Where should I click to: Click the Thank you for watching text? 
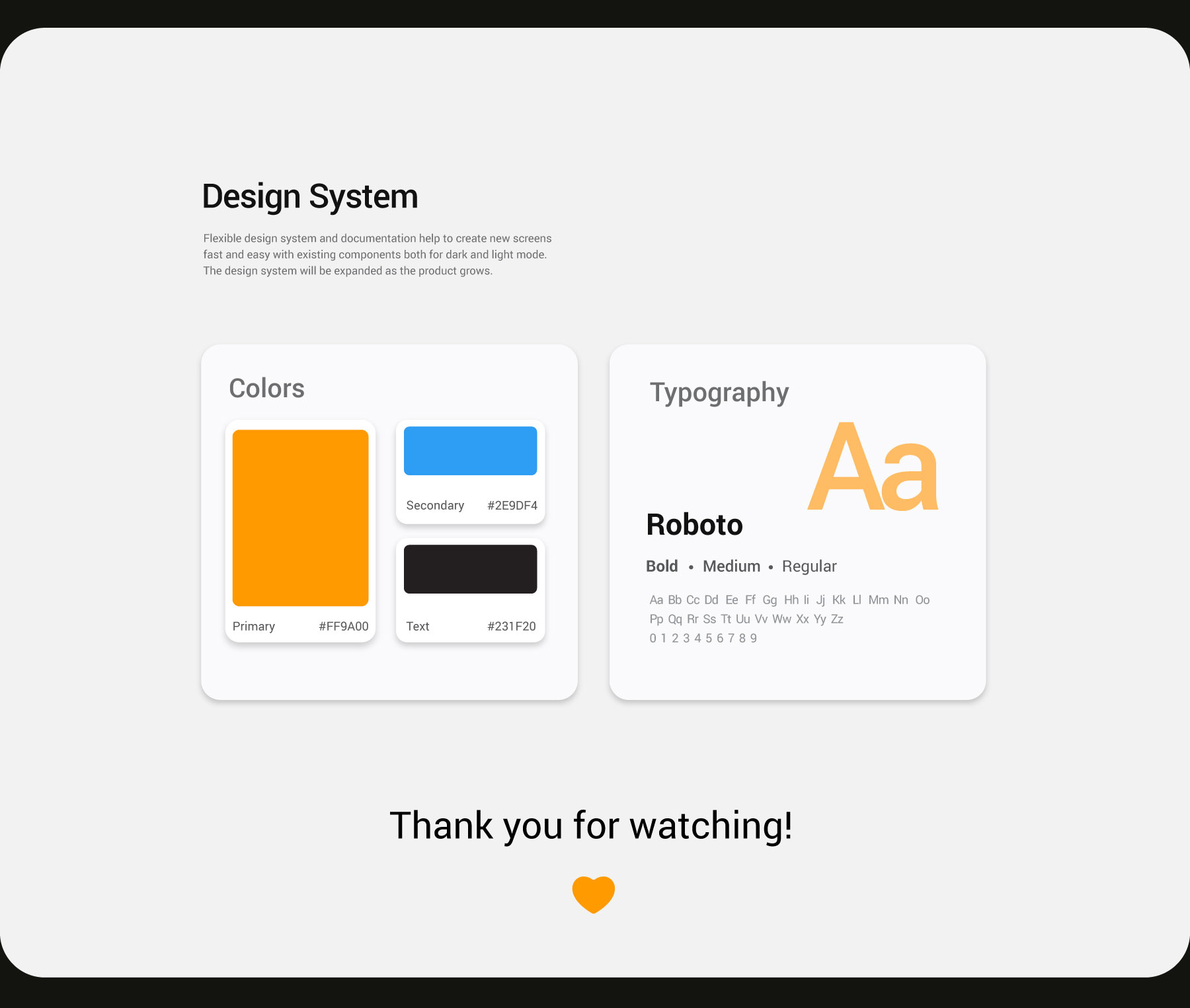point(591,826)
